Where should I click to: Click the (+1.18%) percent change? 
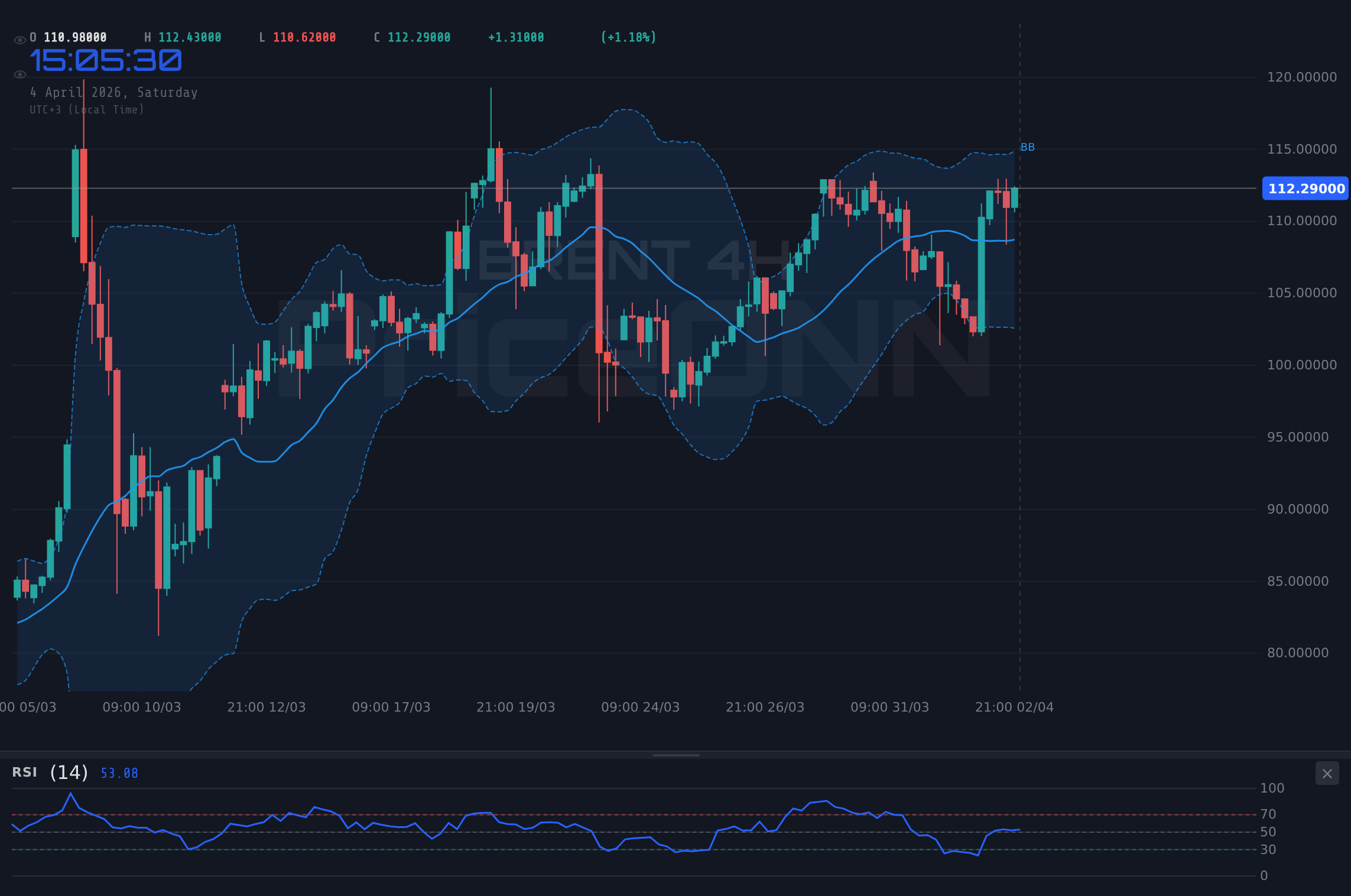click(x=628, y=37)
